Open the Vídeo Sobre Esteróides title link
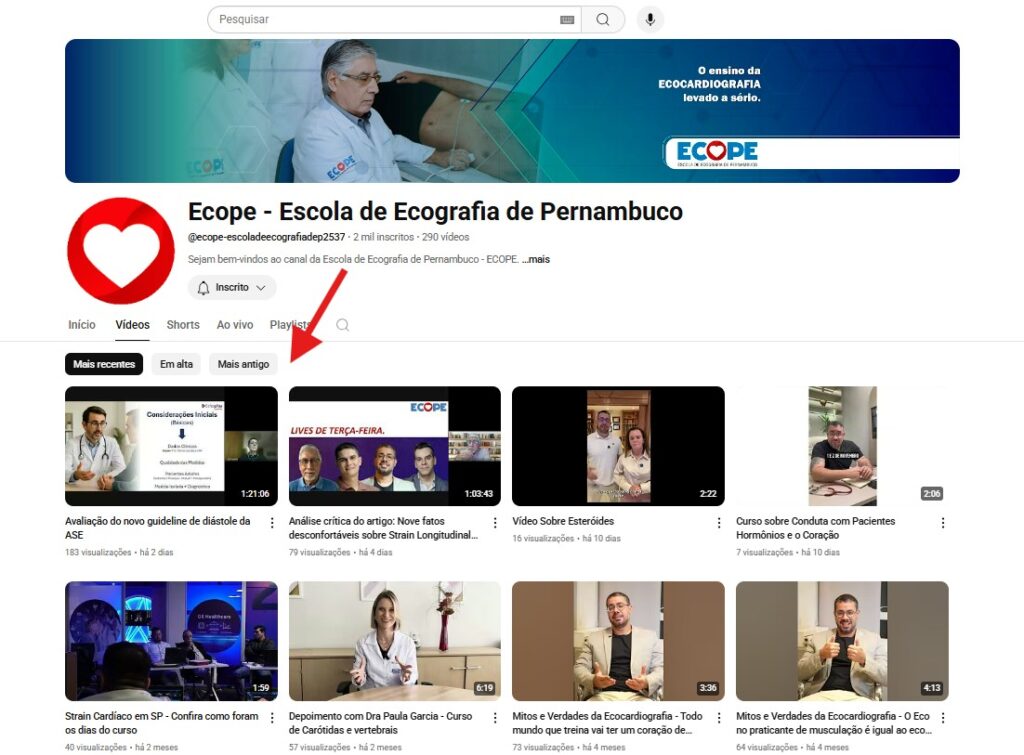The image size is (1024, 755). pyautogui.click(x=563, y=521)
